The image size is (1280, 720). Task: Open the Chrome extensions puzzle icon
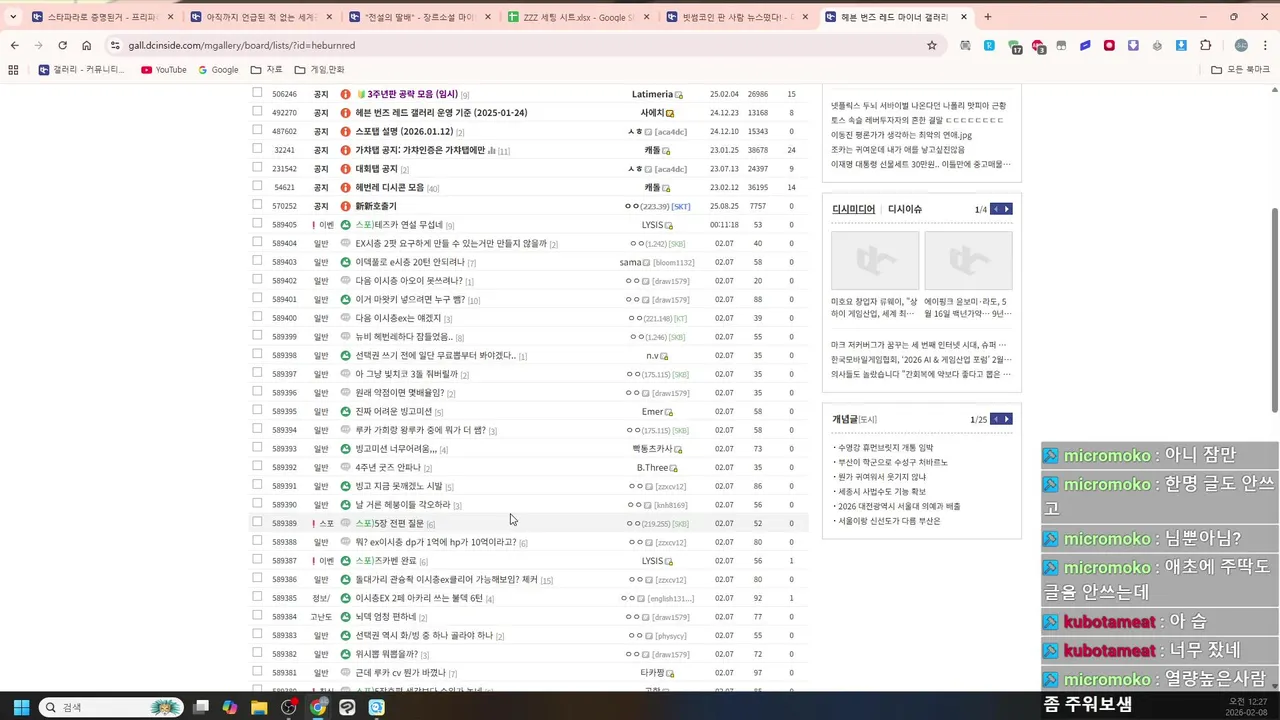pos(1205,45)
